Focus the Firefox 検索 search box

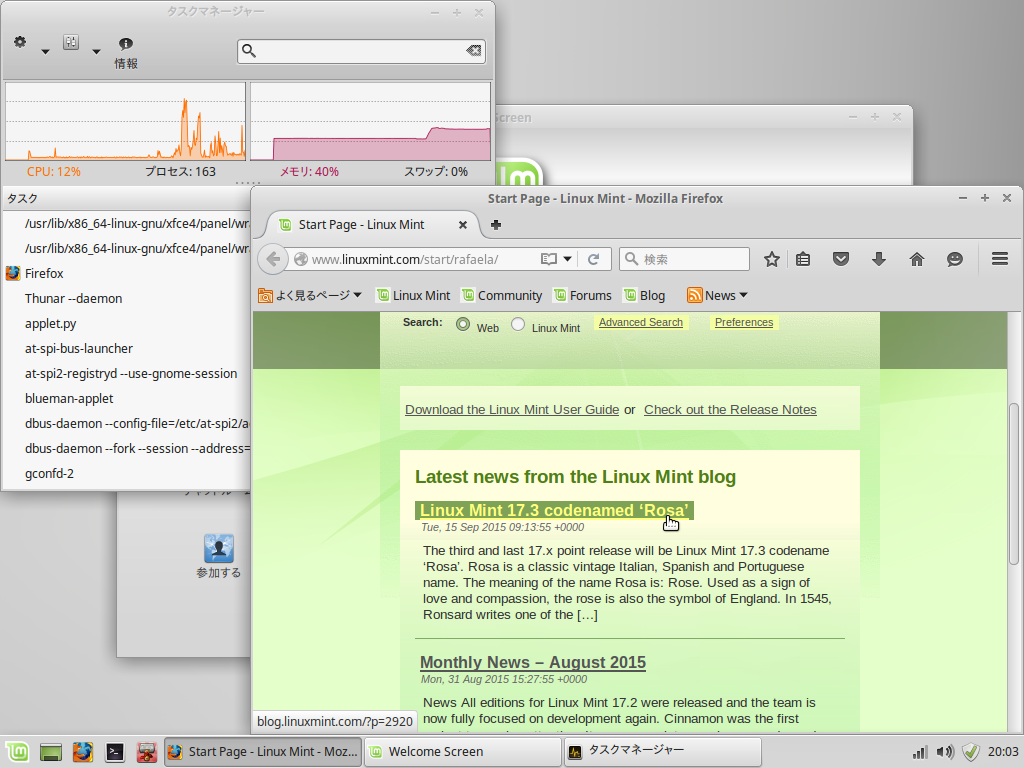point(684,259)
